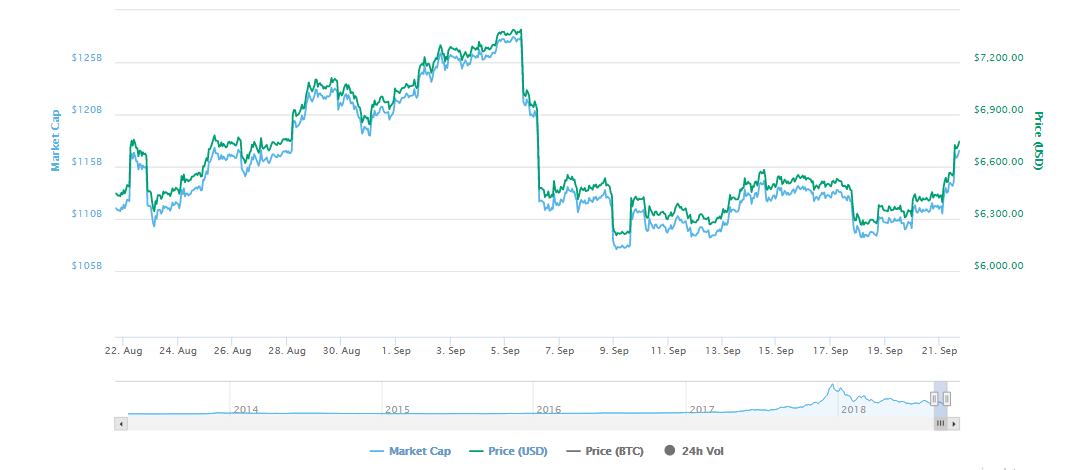
Task: Click the tallest peak in the navigator chart
Action: [x=830, y=387]
